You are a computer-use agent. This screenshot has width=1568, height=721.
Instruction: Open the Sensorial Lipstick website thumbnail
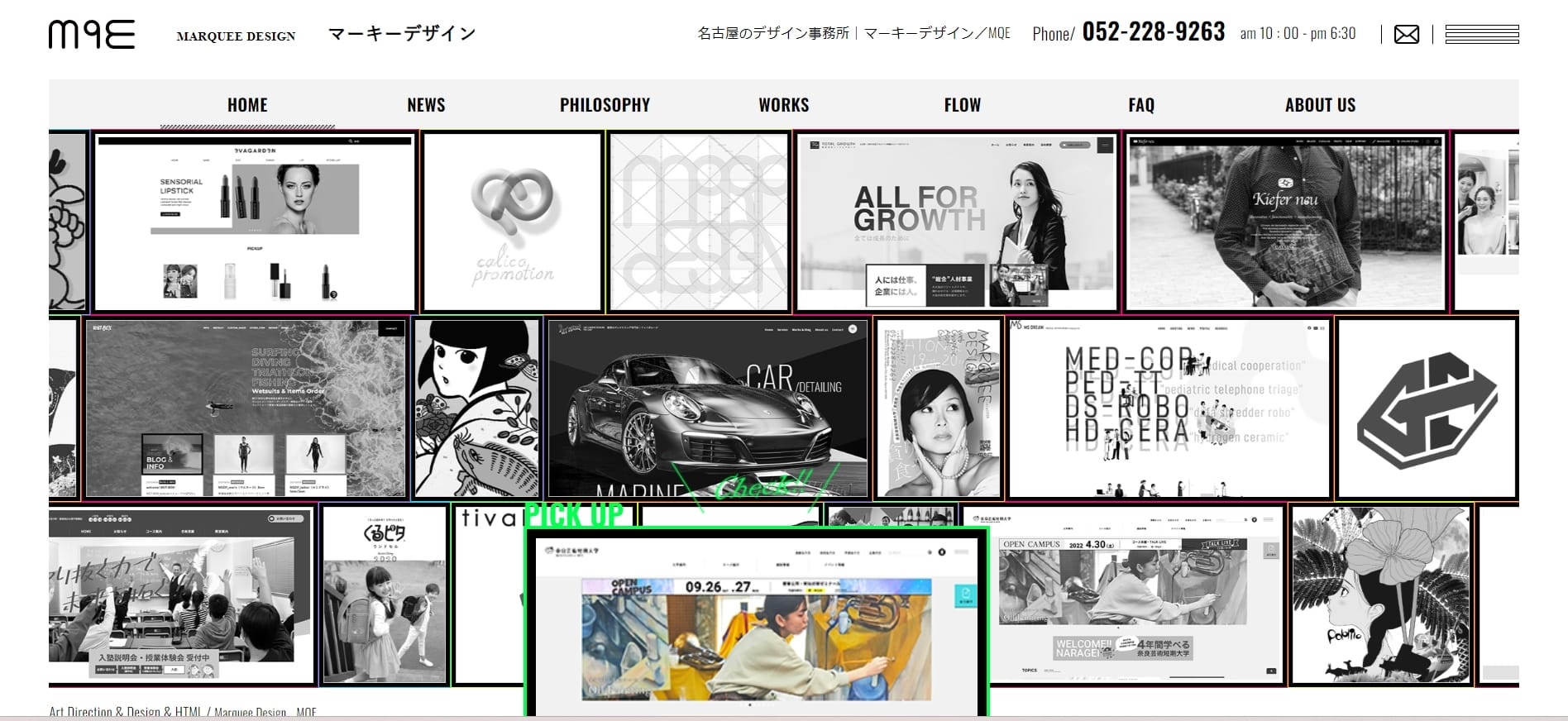coord(255,222)
